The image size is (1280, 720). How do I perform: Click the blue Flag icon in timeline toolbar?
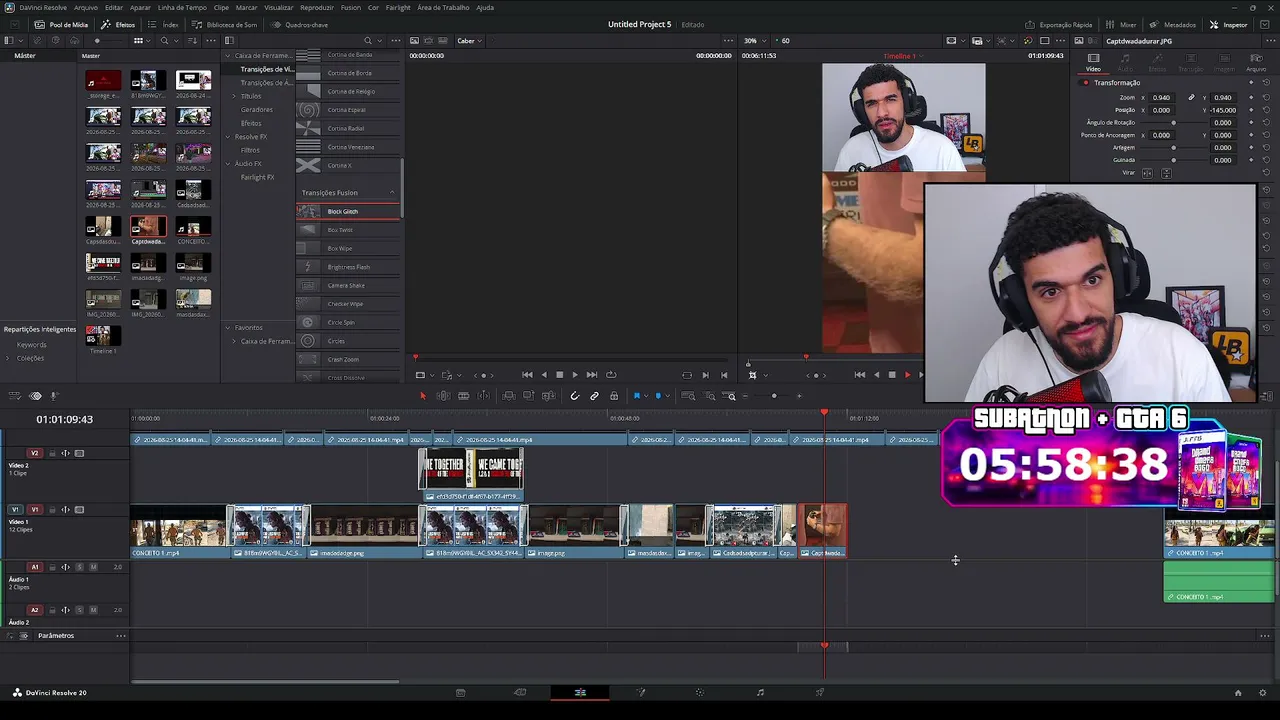pyautogui.click(x=636, y=396)
